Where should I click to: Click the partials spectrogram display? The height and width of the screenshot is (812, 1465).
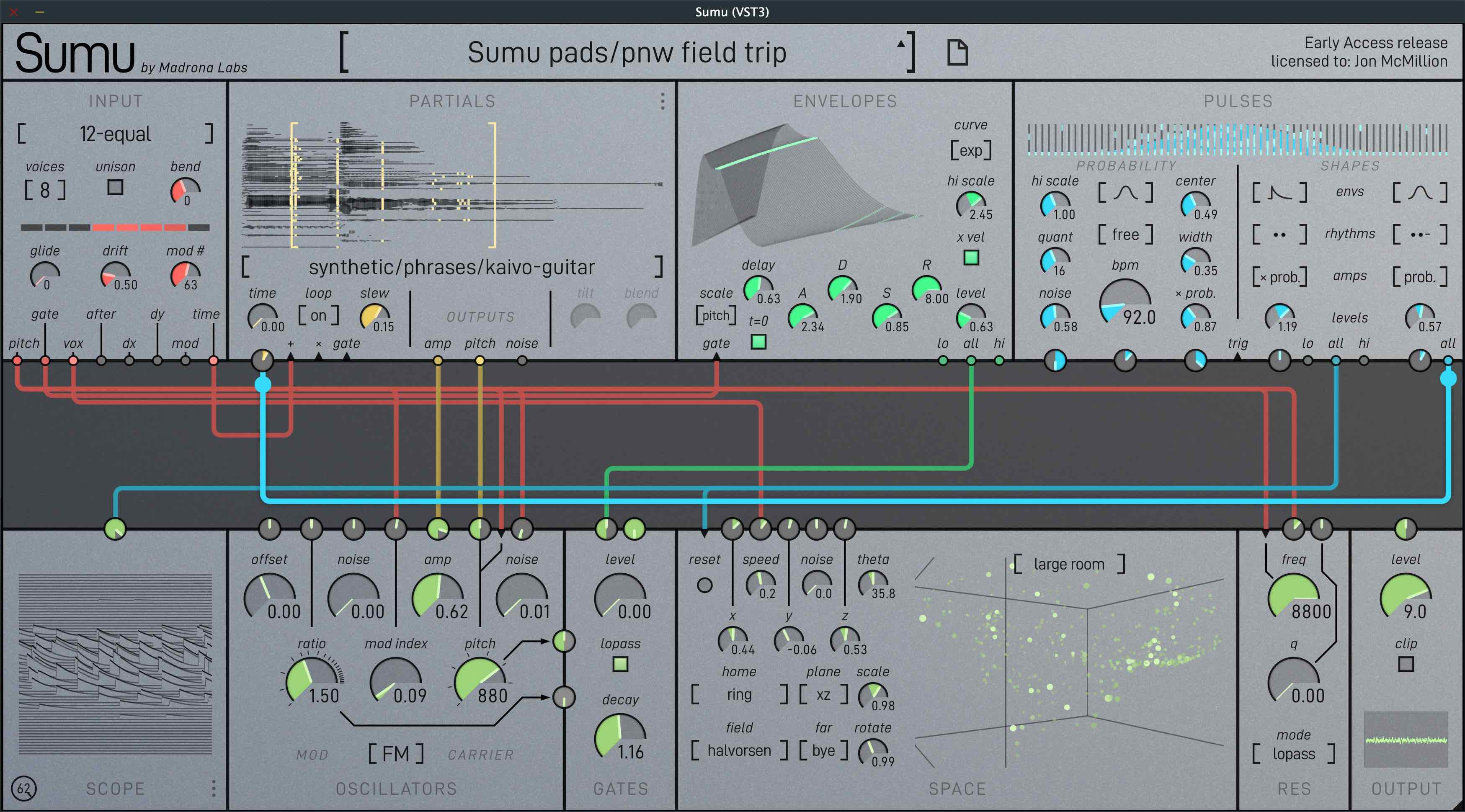tap(452, 185)
